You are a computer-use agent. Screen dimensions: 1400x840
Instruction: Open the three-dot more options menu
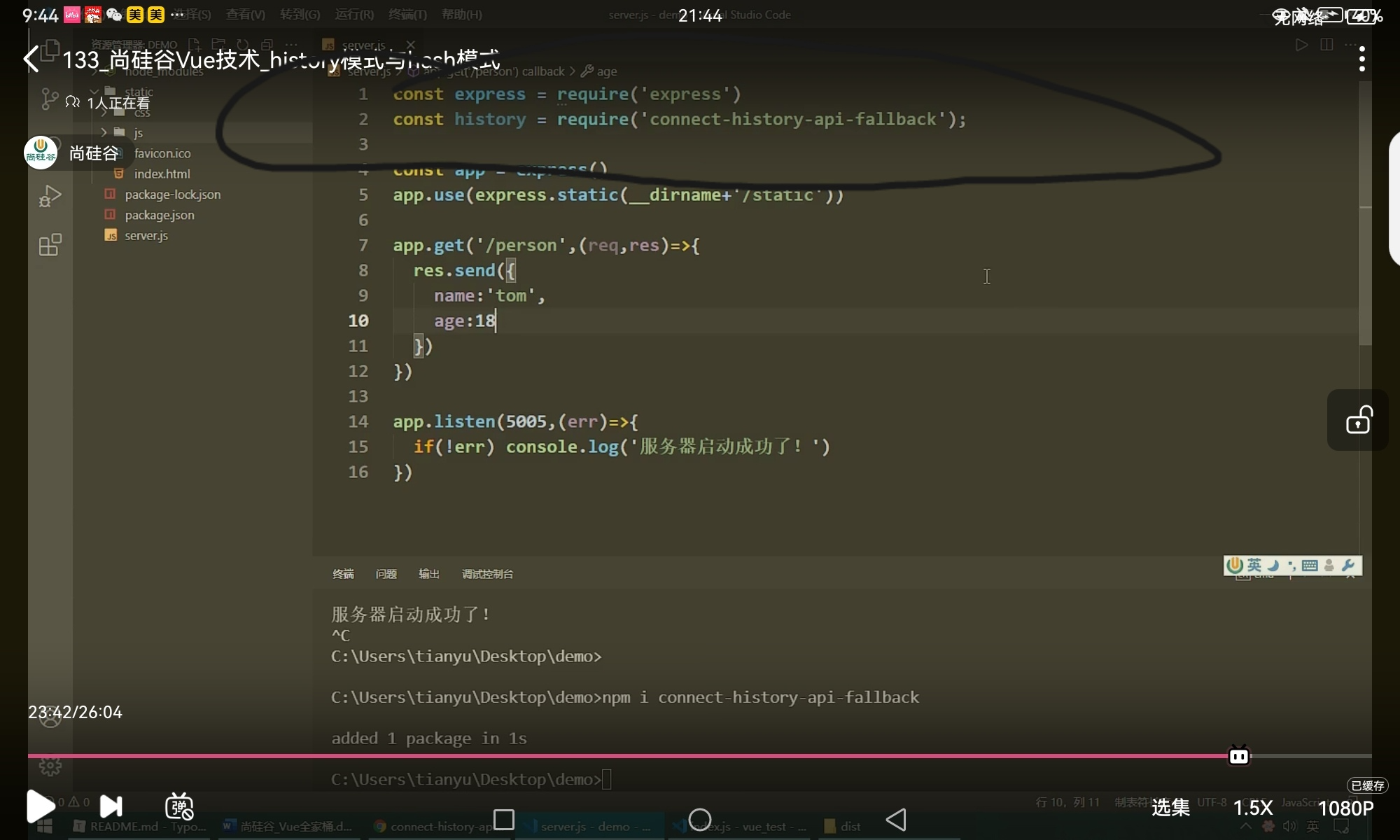pyautogui.click(x=1361, y=59)
